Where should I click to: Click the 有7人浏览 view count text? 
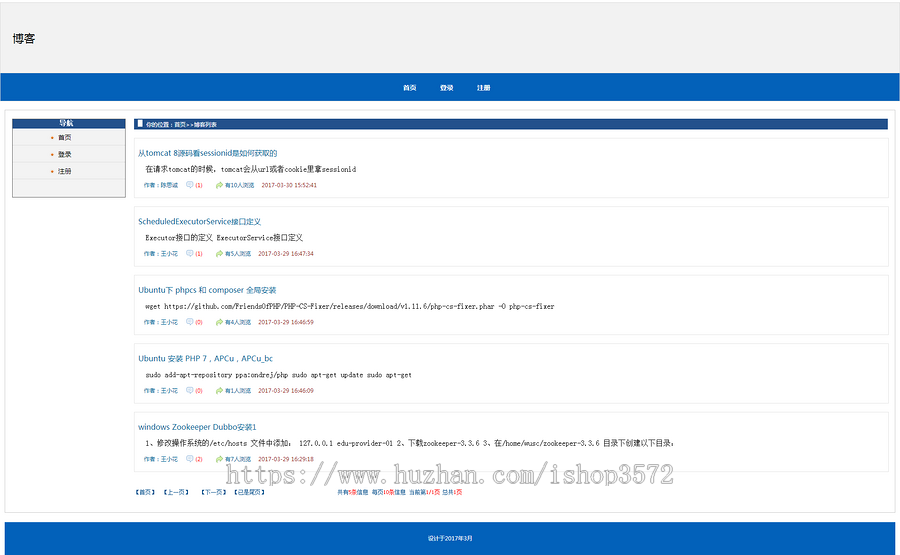click(238, 459)
